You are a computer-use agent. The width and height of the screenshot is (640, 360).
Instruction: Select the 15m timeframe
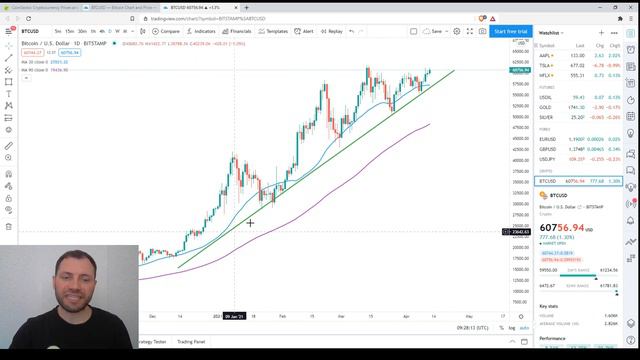click(x=70, y=31)
